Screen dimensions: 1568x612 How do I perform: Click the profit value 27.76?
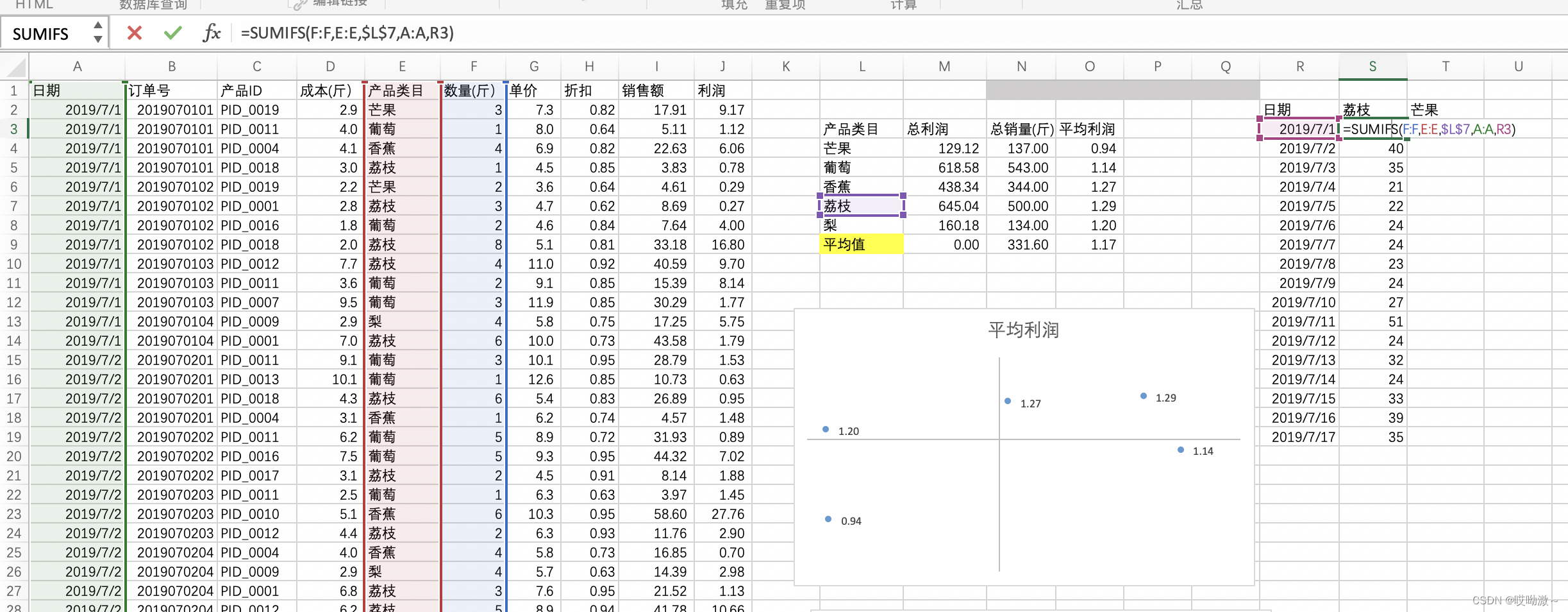[x=722, y=514]
